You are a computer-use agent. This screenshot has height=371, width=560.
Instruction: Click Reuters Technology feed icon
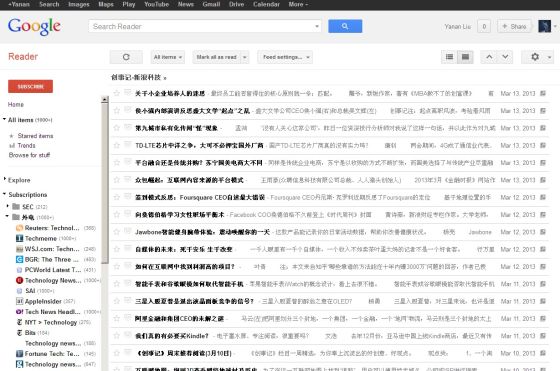[20, 228]
